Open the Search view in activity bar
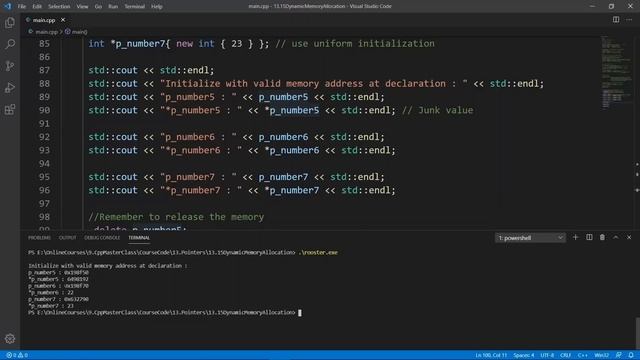 click(10, 44)
